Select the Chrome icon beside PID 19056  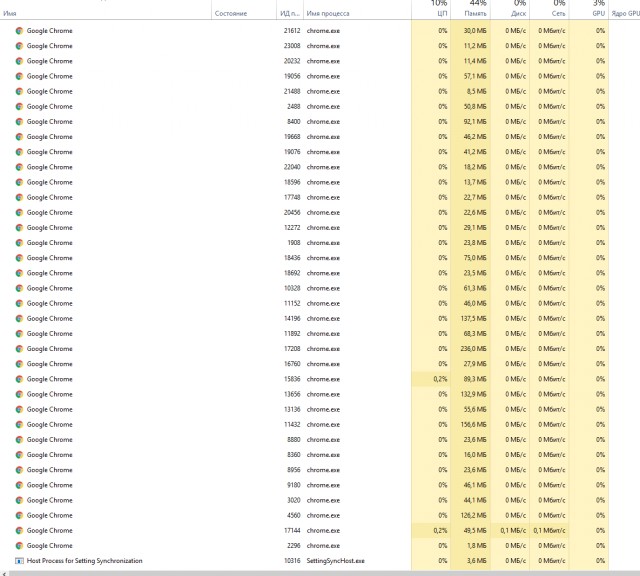pyautogui.click(x=19, y=76)
